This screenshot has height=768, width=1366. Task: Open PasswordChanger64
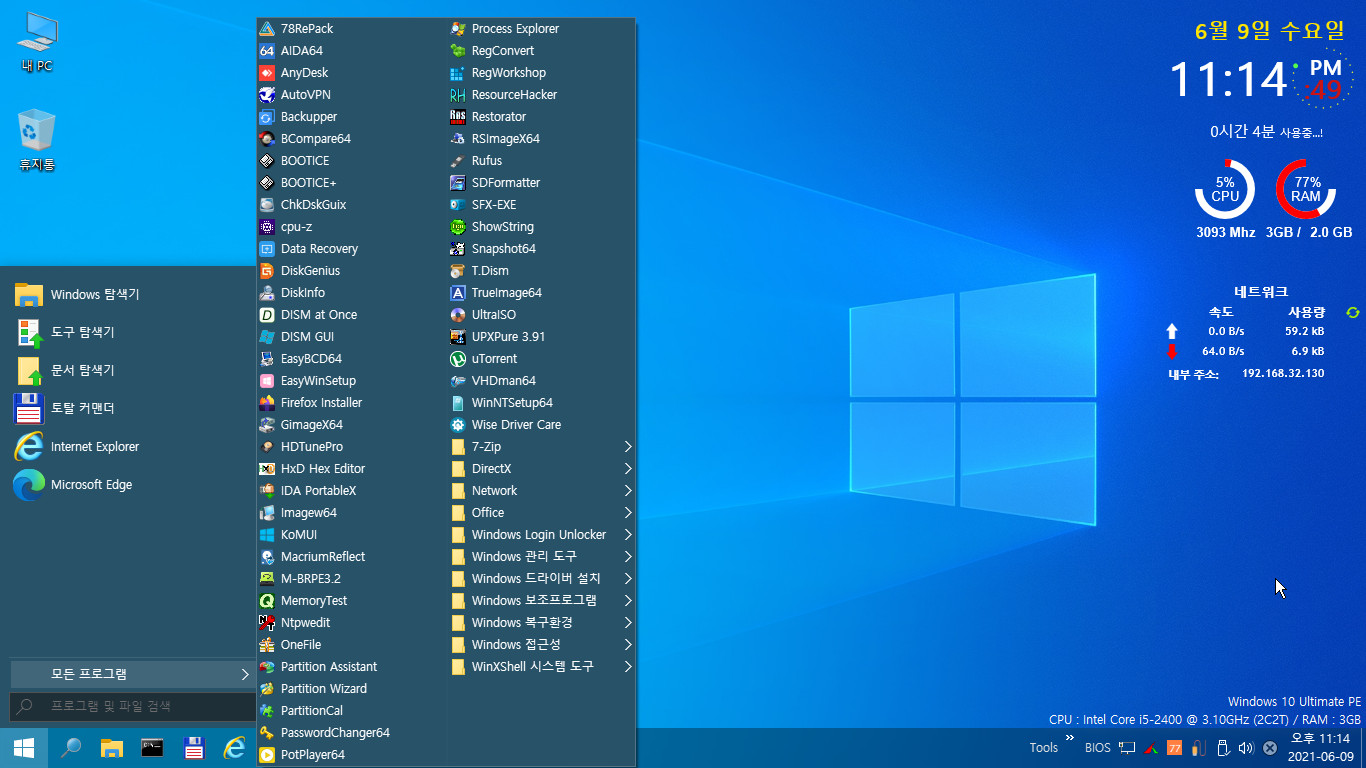(x=350, y=733)
